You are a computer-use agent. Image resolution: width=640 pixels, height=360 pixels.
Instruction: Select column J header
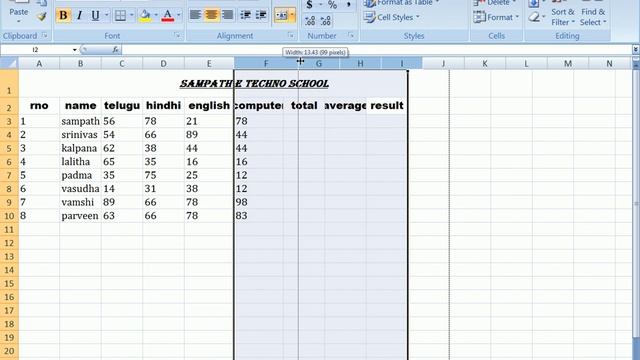tap(443, 64)
